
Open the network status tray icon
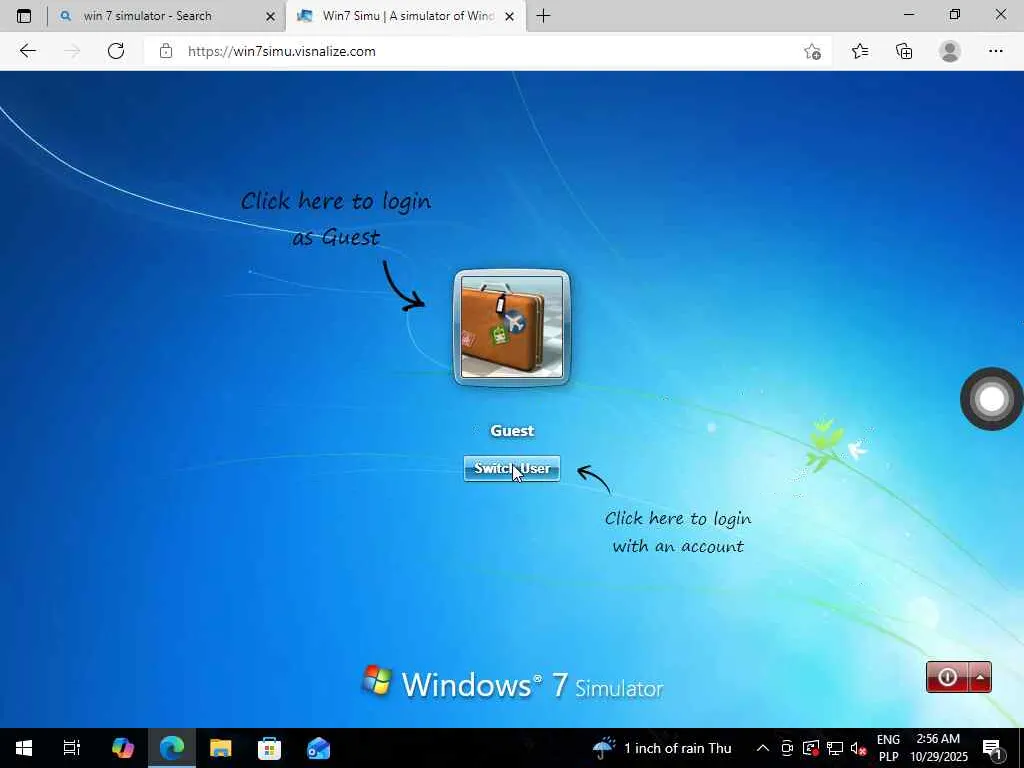(835, 748)
